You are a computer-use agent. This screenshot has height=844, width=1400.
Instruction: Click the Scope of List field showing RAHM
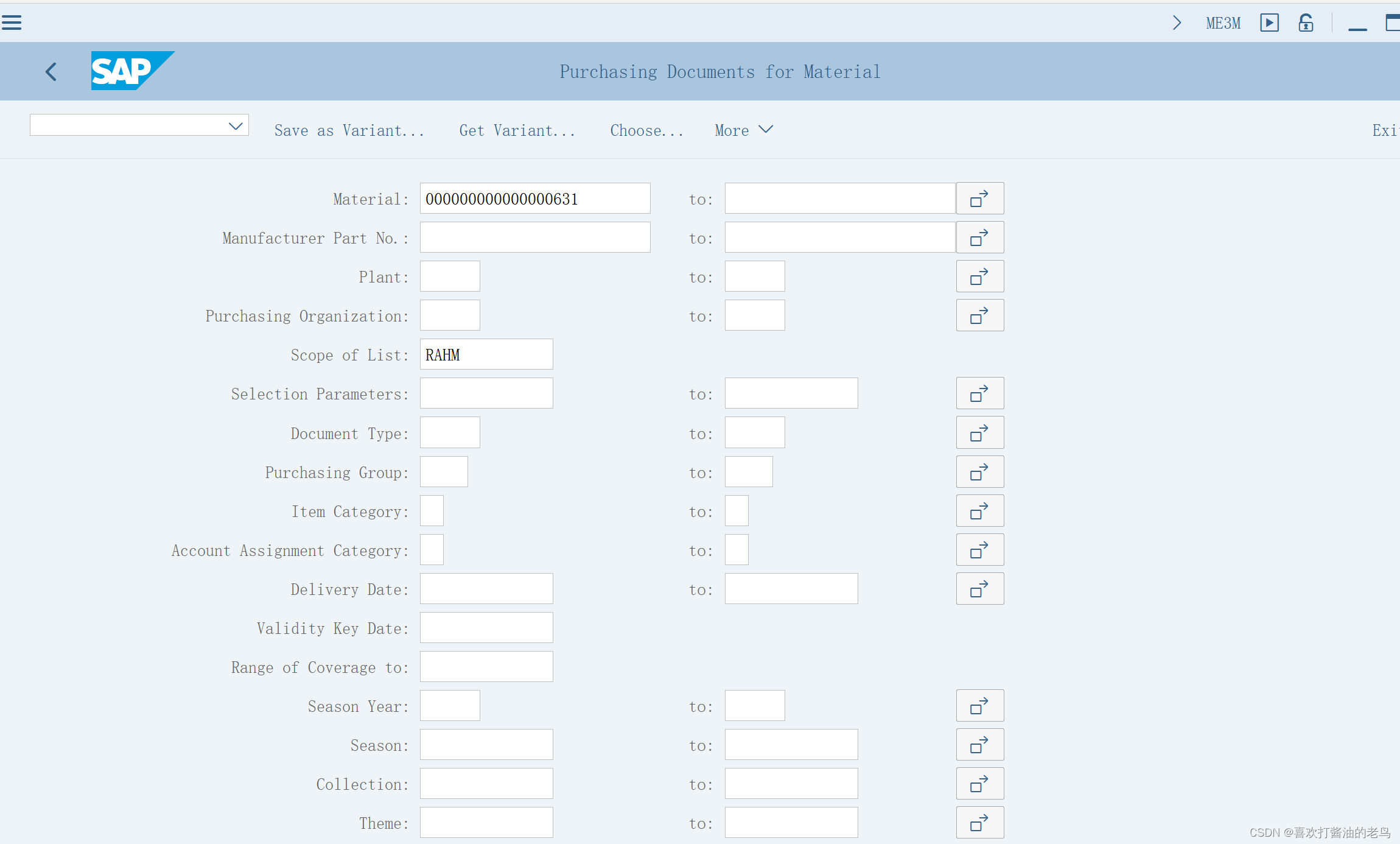(x=486, y=354)
